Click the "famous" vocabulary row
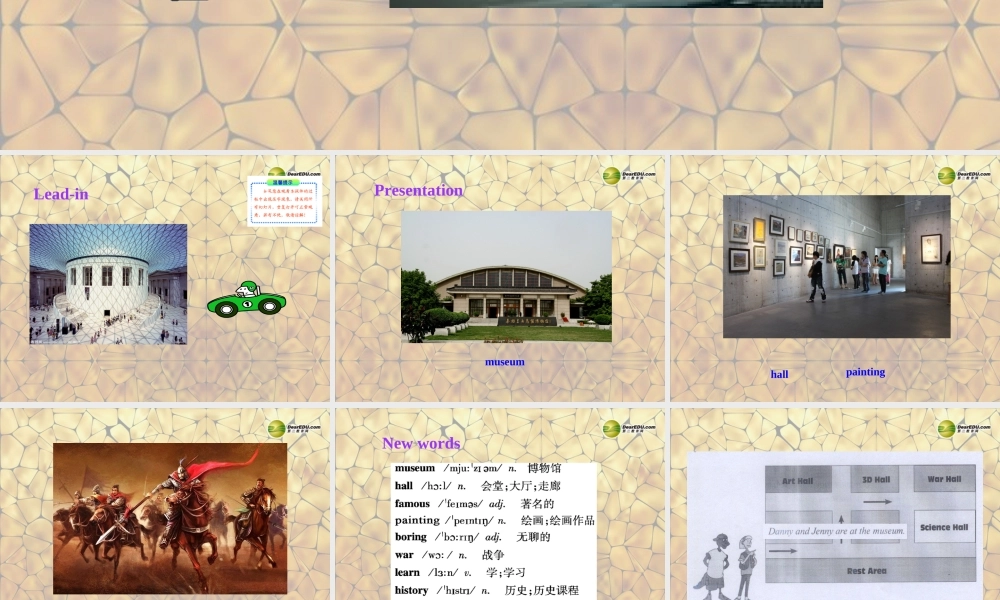The image size is (1000, 600). click(x=474, y=504)
